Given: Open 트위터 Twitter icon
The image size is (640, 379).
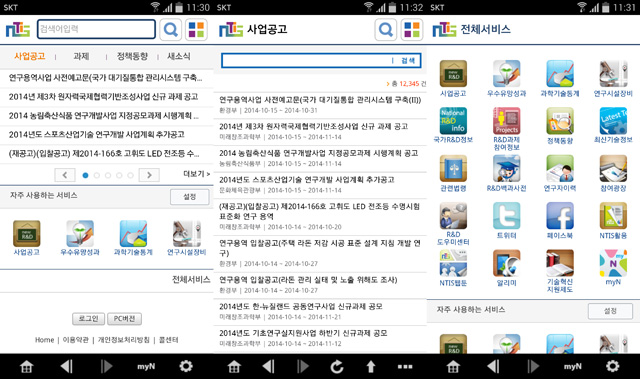Looking at the screenshot, I should coord(507,216).
